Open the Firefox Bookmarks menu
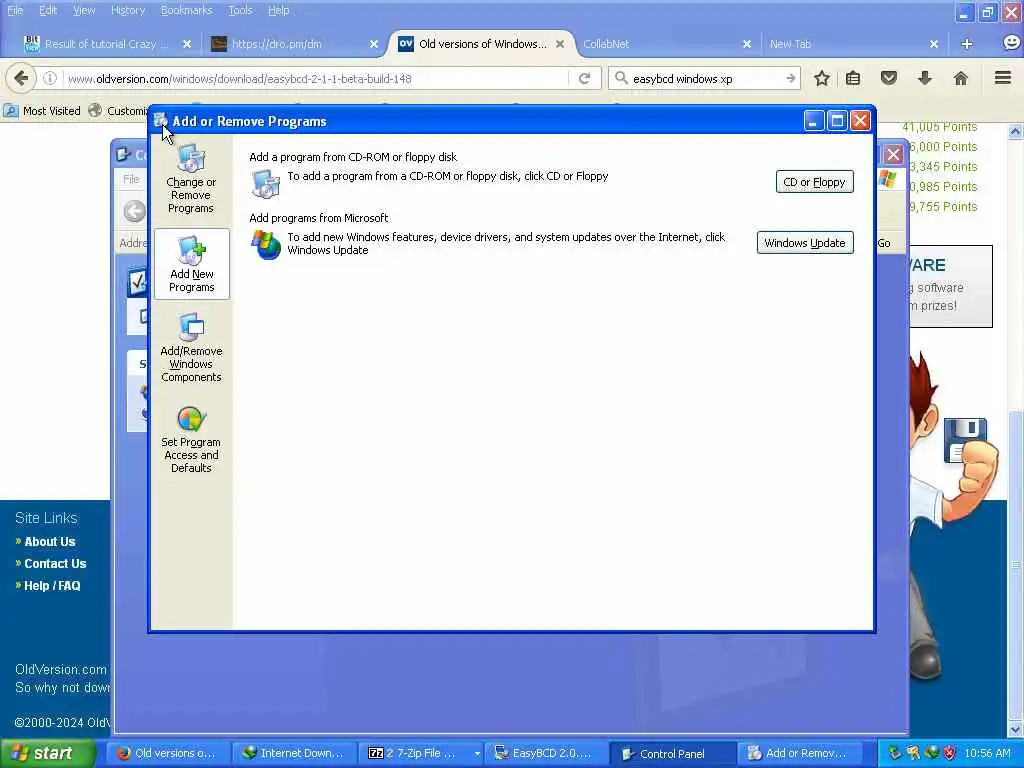The width and height of the screenshot is (1024, 768). click(187, 10)
